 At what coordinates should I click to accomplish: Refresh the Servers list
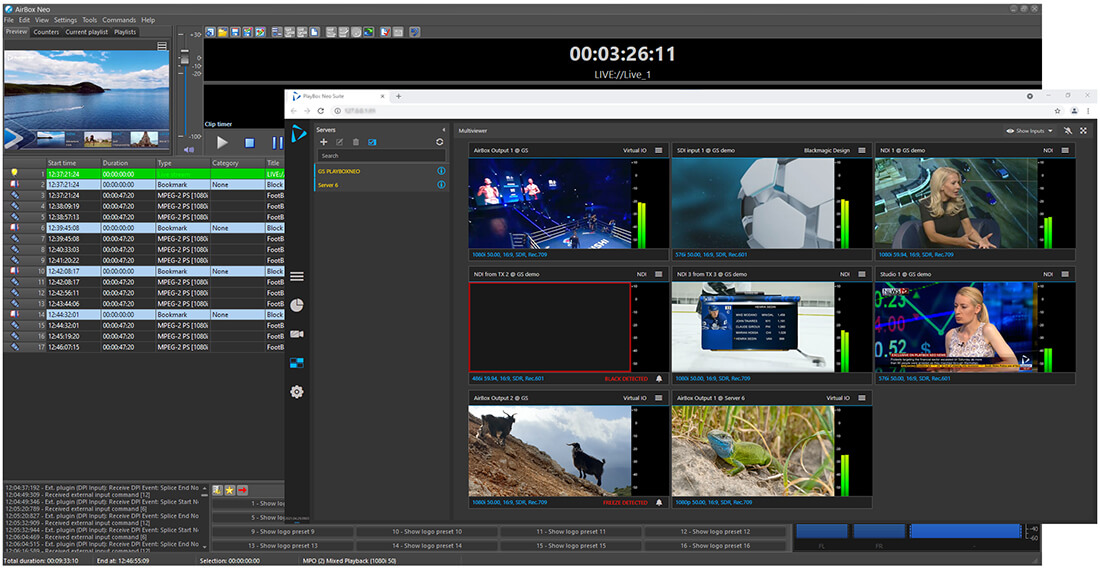pyautogui.click(x=439, y=142)
